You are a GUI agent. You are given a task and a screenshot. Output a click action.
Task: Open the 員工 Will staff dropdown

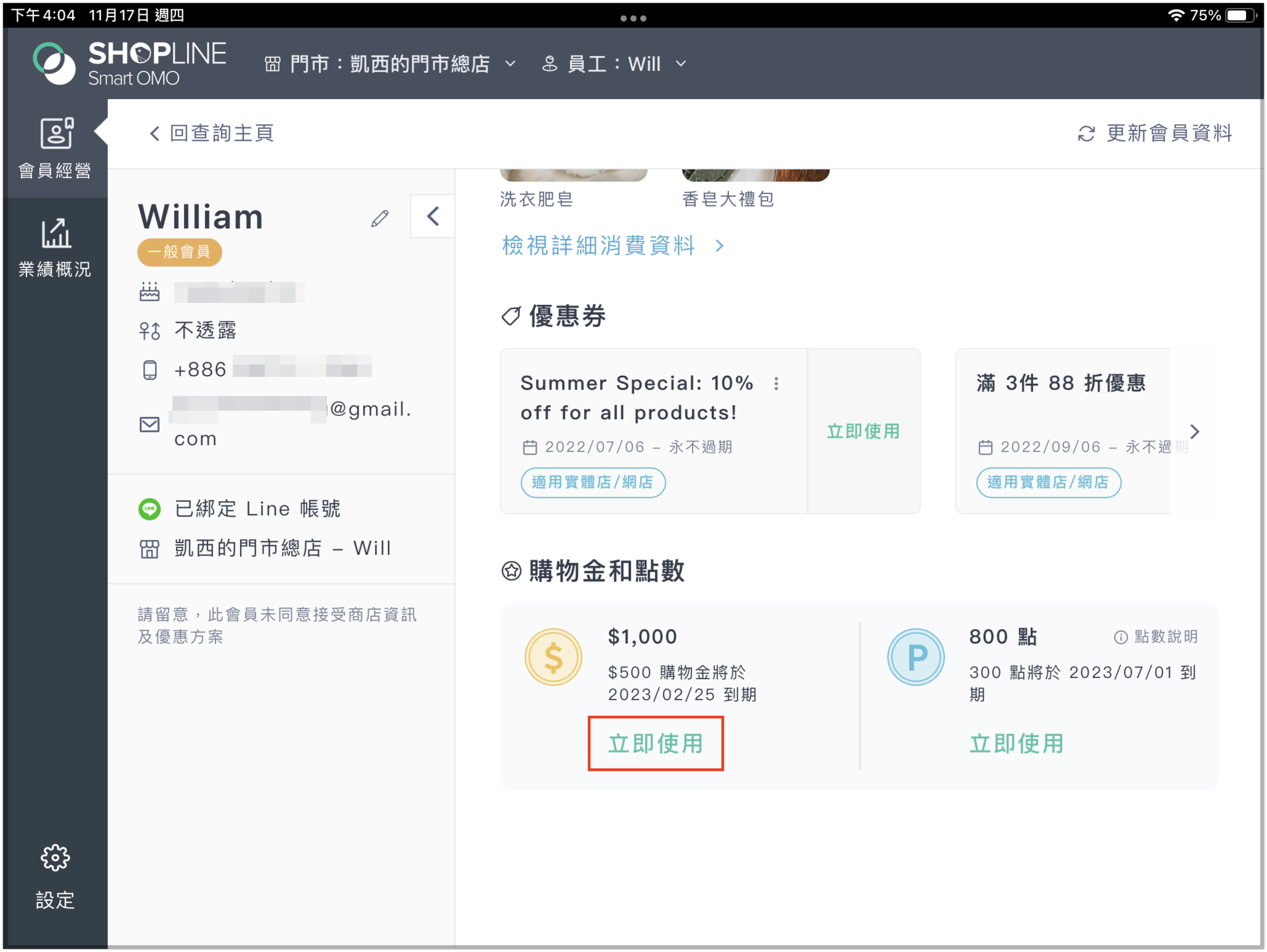[614, 64]
